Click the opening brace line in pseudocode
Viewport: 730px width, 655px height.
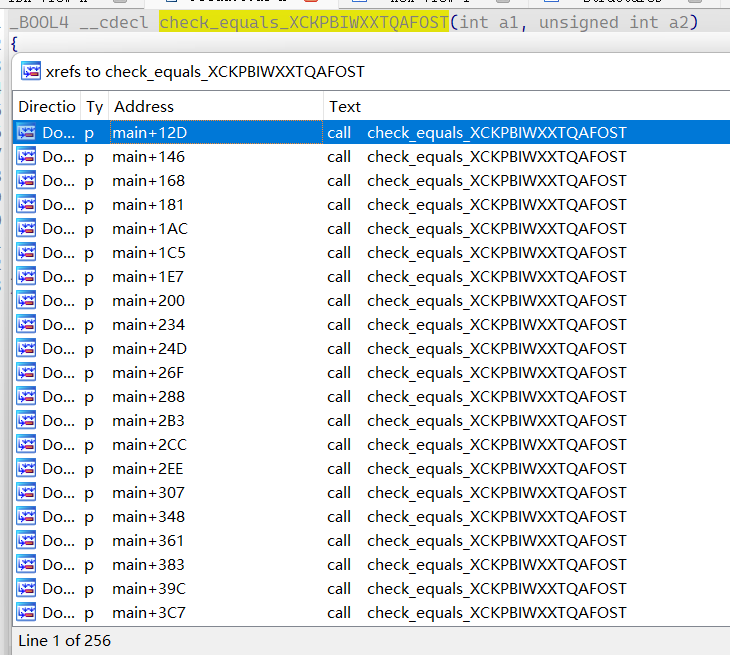(x=14, y=44)
